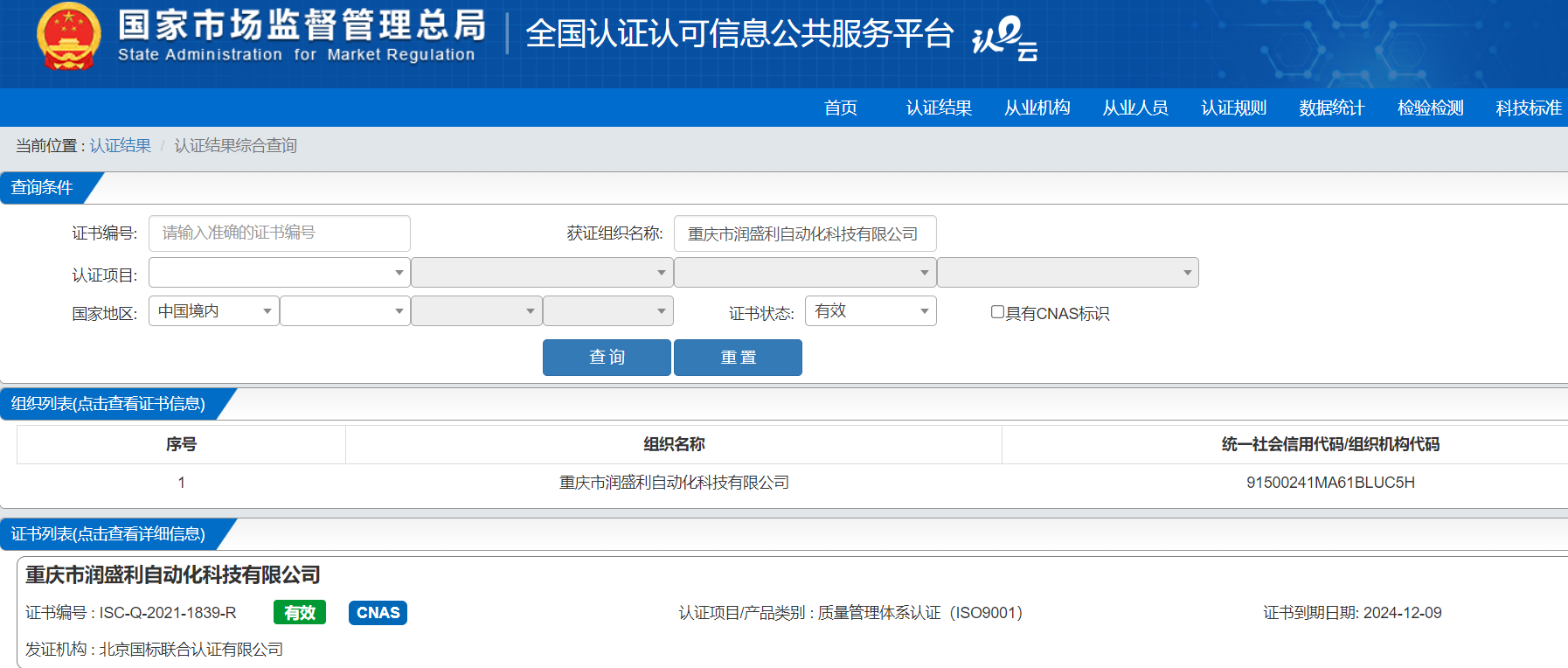1568x668 pixels.
Task: Open the second 国家地区 dropdown
Action: pyautogui.click(x=345, y=311)
